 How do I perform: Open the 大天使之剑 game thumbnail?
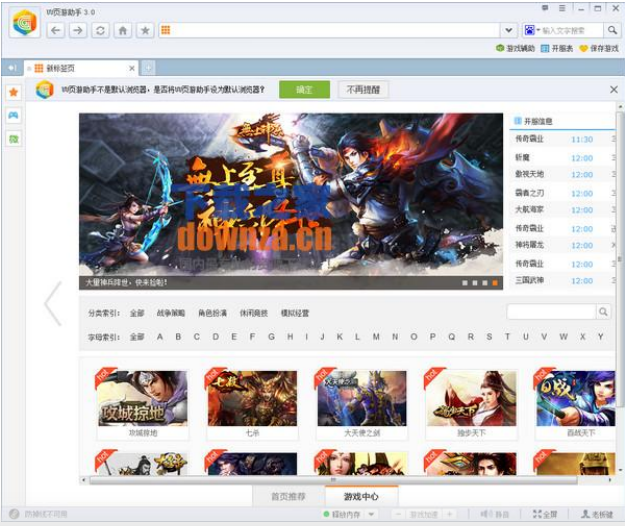pos(362,398)
